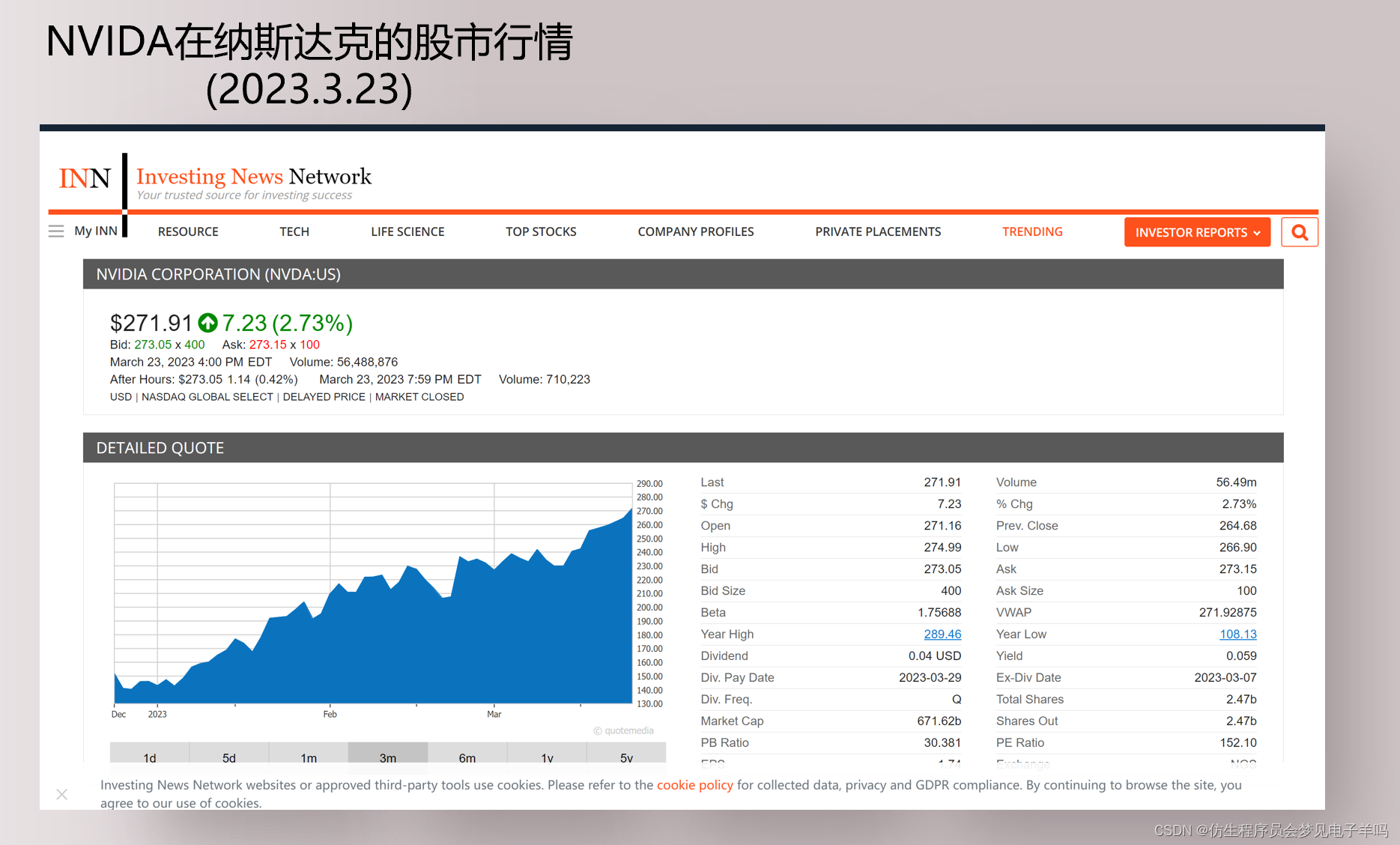Click the Market Cap 671.62b value

(x=939, y=721)
